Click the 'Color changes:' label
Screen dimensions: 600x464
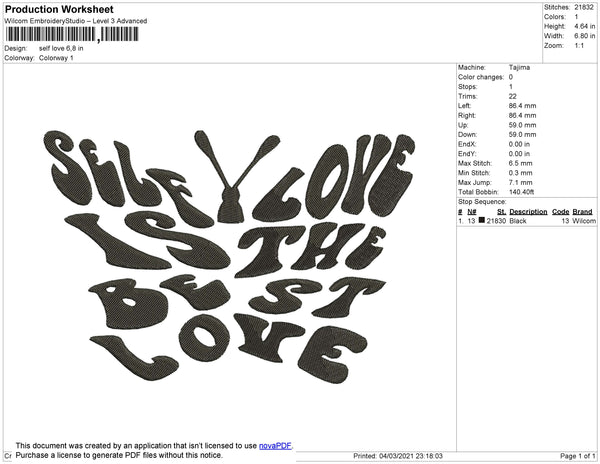point(481,77)
